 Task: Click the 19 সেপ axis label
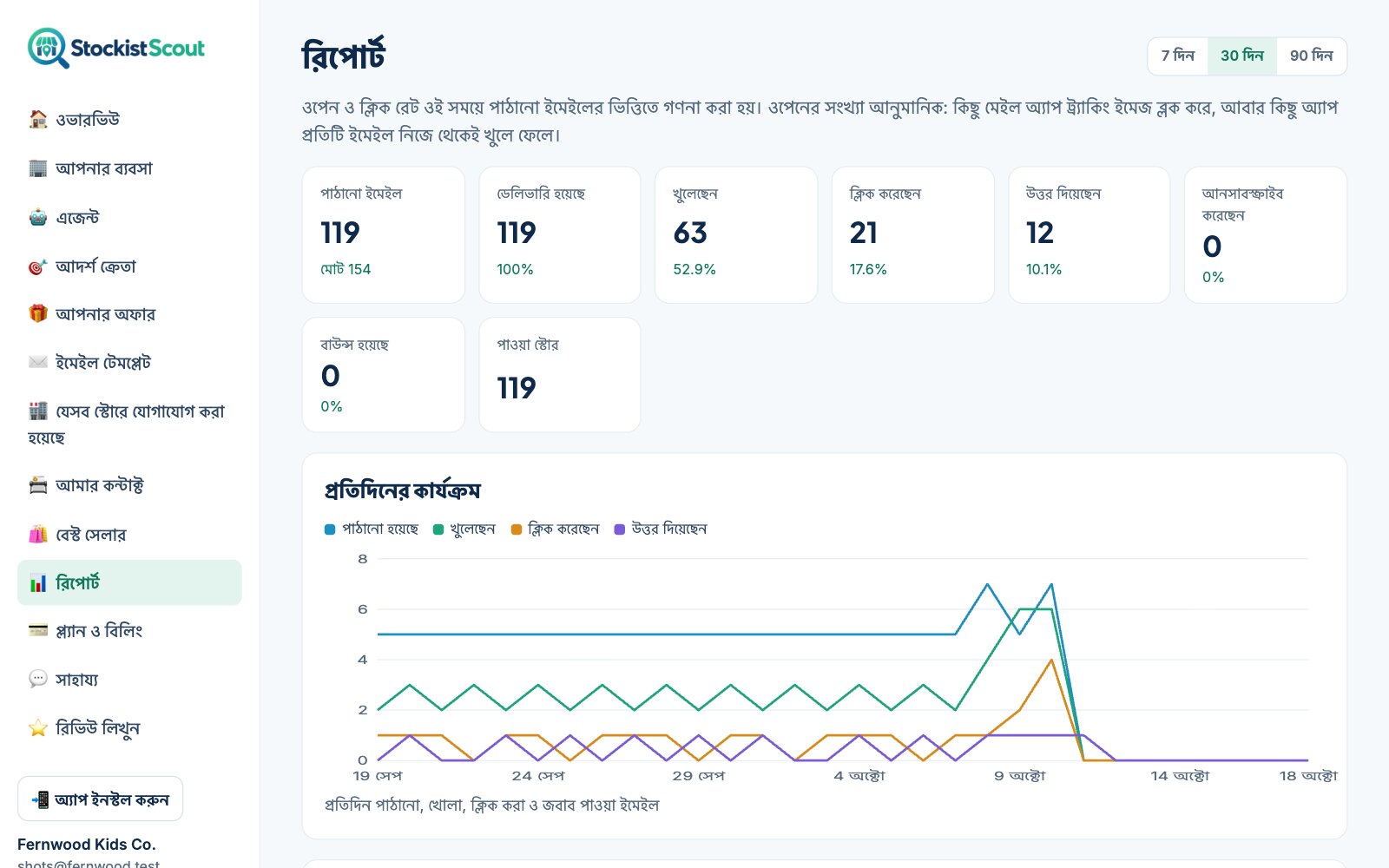378,776
